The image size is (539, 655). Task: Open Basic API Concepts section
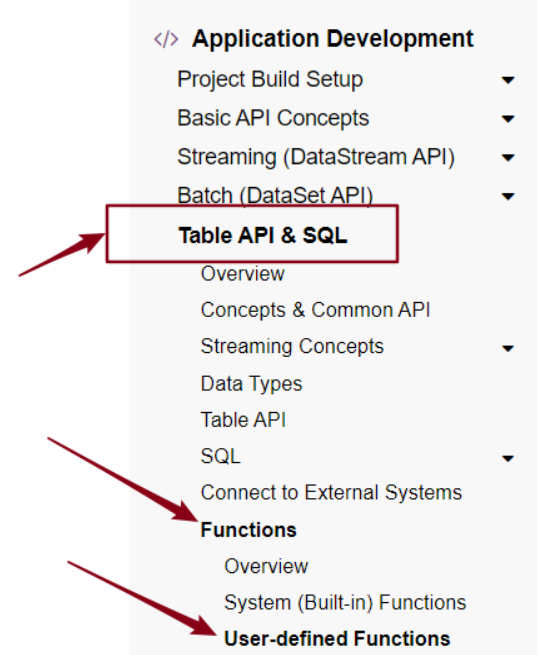[273, 118]
